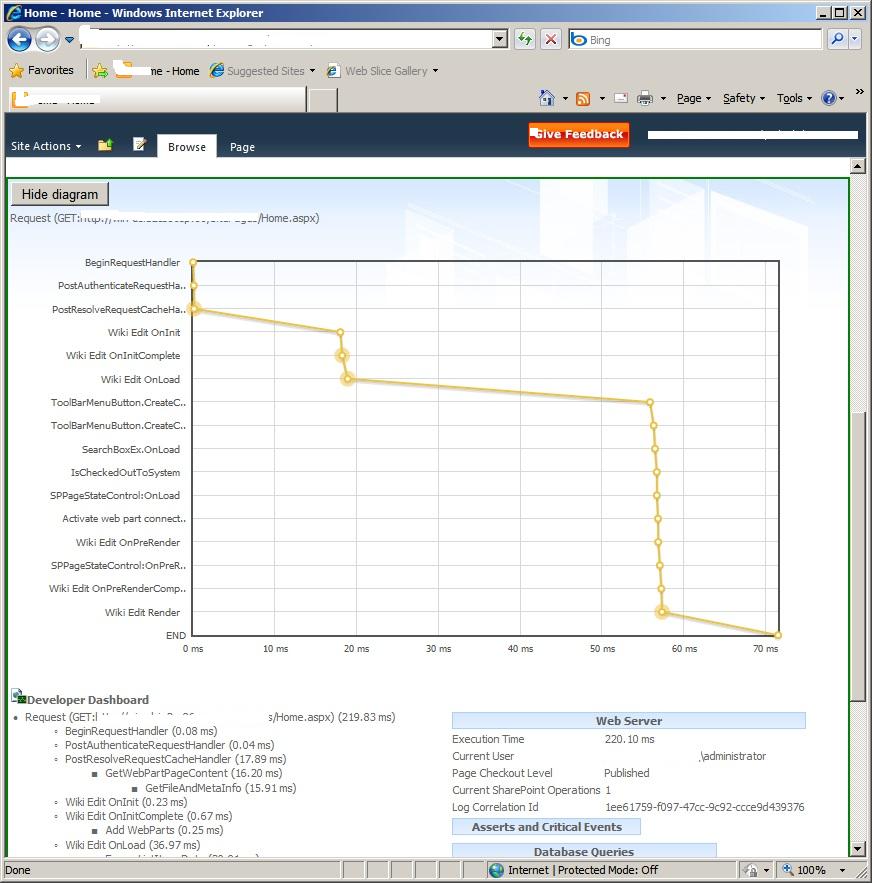Click the vertical scrollbar up arrow
This screenshot has height=883, width=872.
click(x=857, y=166)
